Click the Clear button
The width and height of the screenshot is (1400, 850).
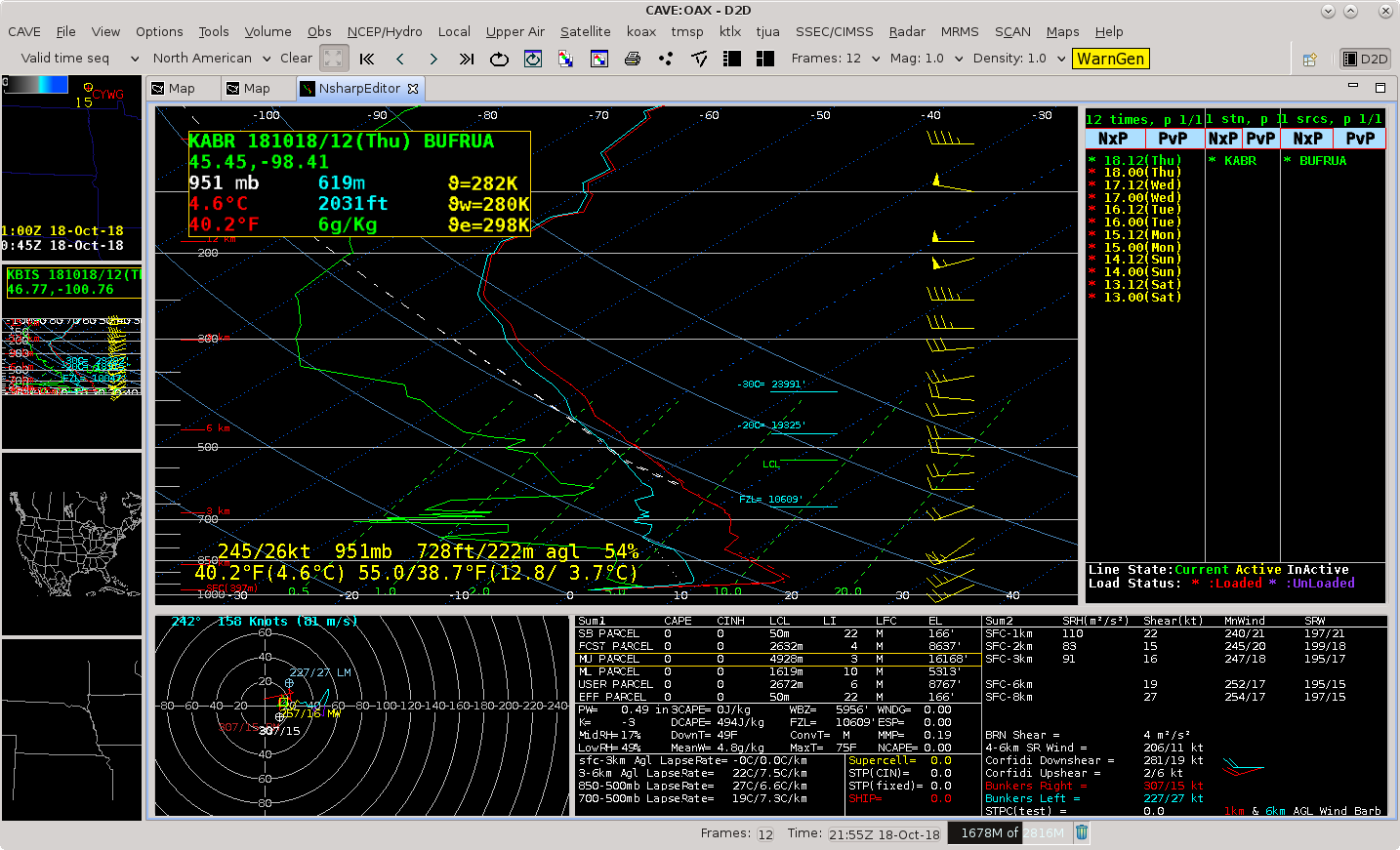pyautogui.click(x=296, y=59)
